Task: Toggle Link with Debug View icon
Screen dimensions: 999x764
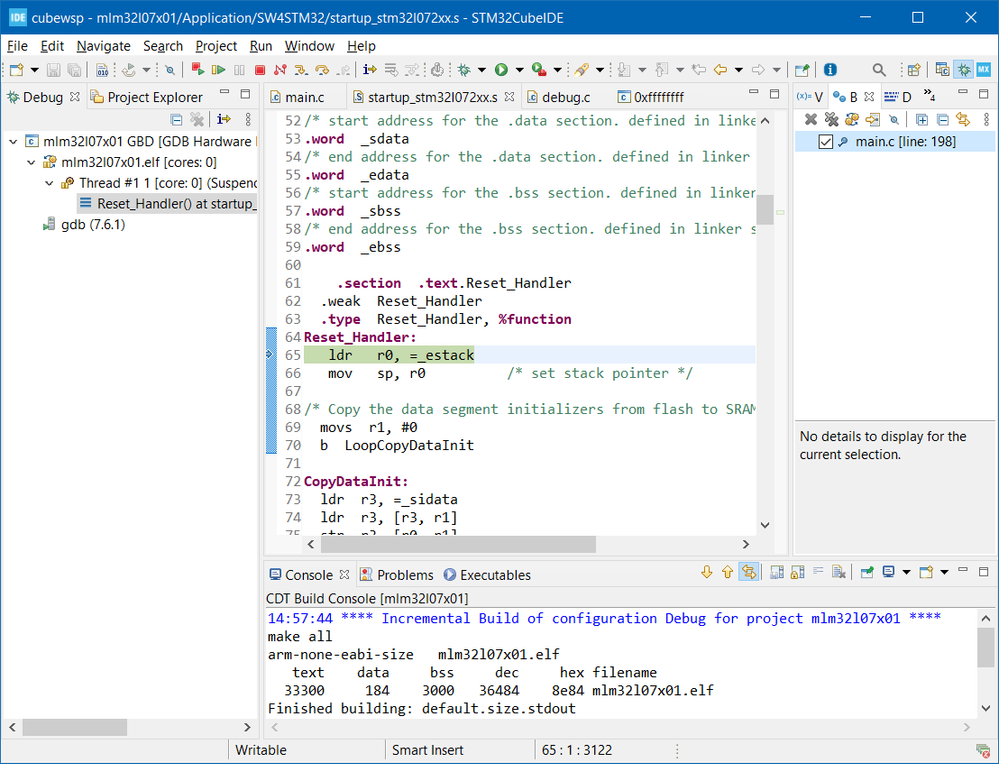Action: click(963, 119)
